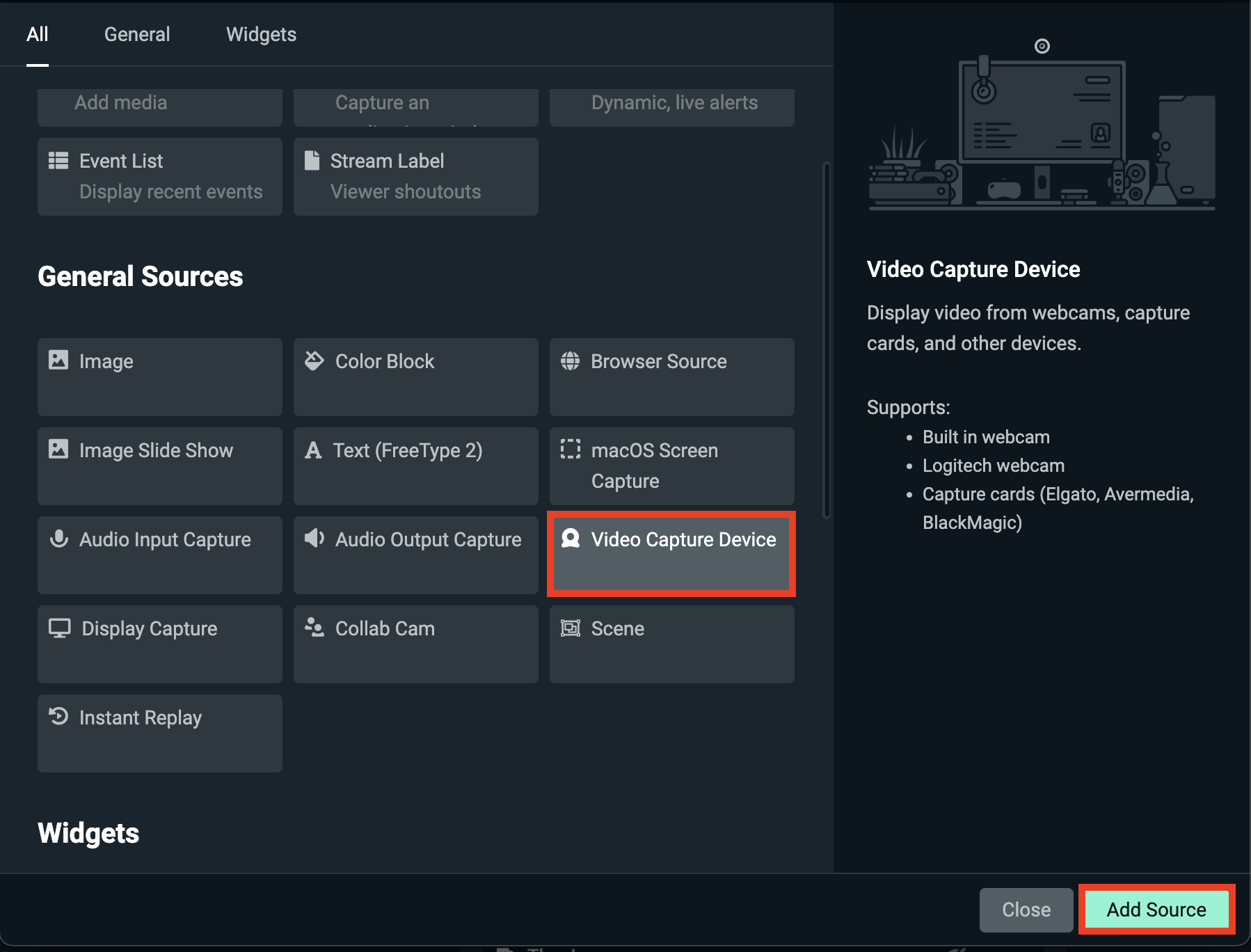Select the macOS Screen Capture icon
The height and width of the screenshot is (952, 1251).
click(571, 450)
